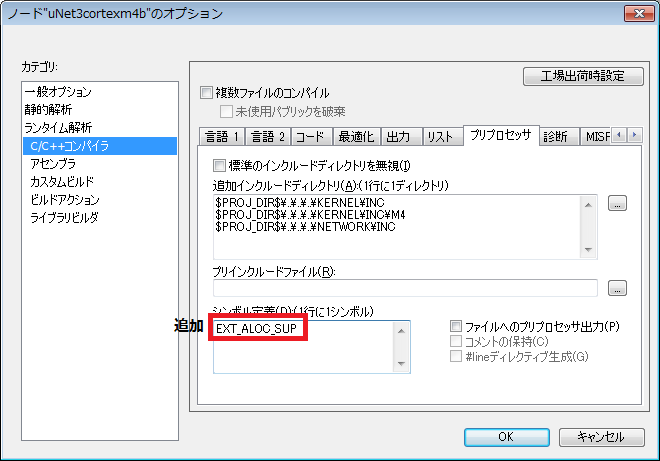The height and width of the screenshot is (461, 660).
Task: Browse for additional include directories
Action: (617, 203)
